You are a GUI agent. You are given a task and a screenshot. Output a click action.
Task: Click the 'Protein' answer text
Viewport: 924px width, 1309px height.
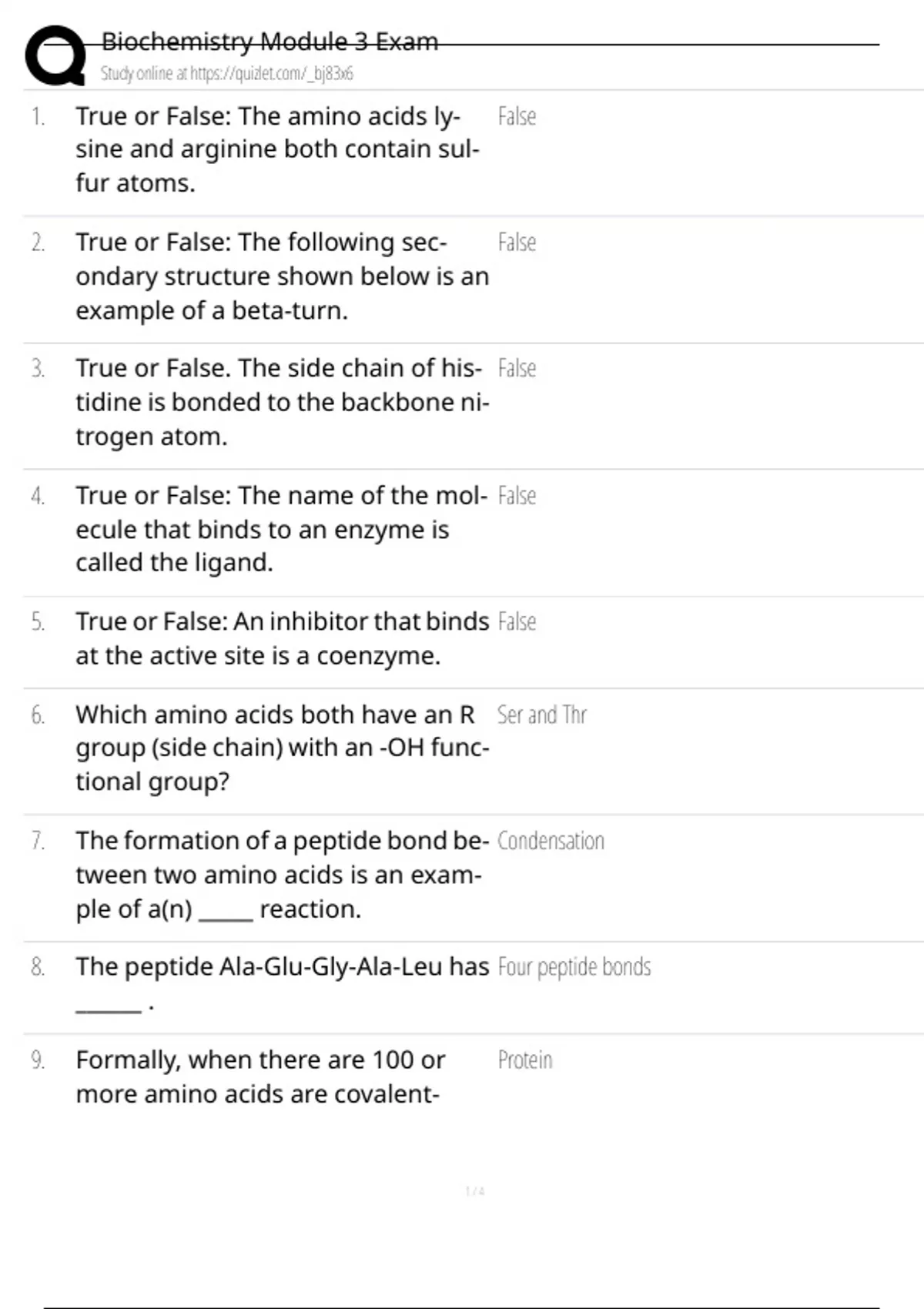coord(525,1060)
